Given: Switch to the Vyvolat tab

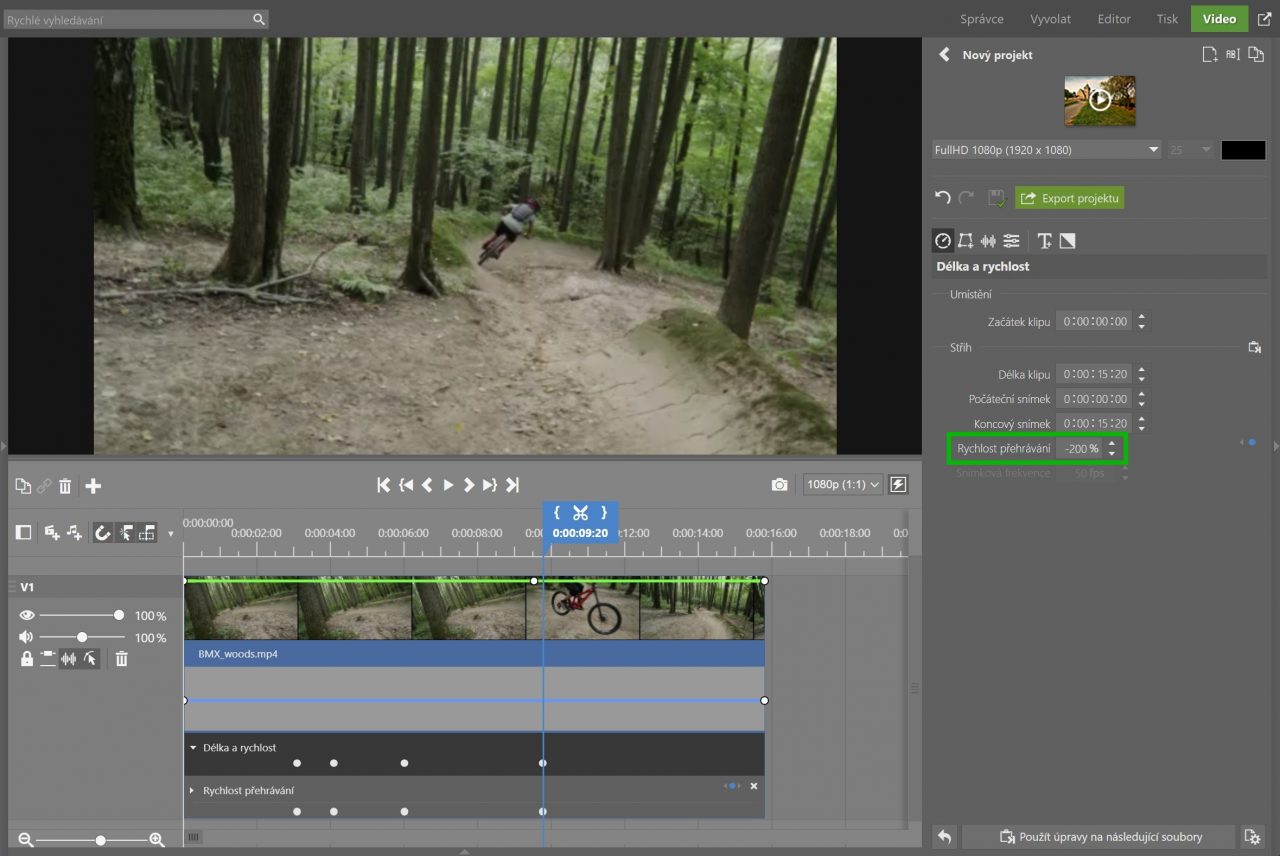Looking at the screenshot, I should click(1050, 19).
